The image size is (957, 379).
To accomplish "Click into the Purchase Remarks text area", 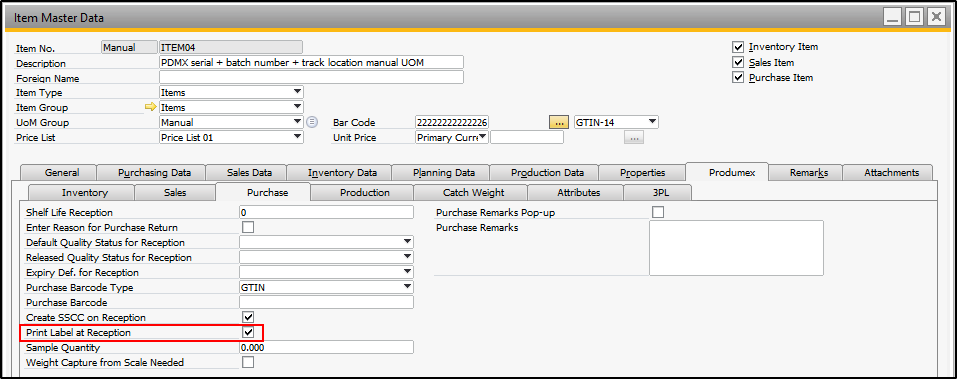I will coord(736,248).
